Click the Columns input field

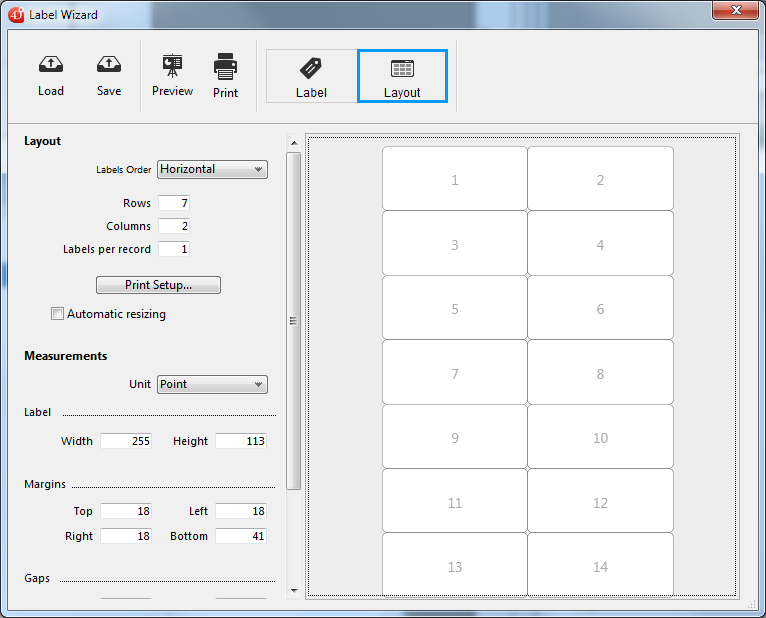(173, 226)
